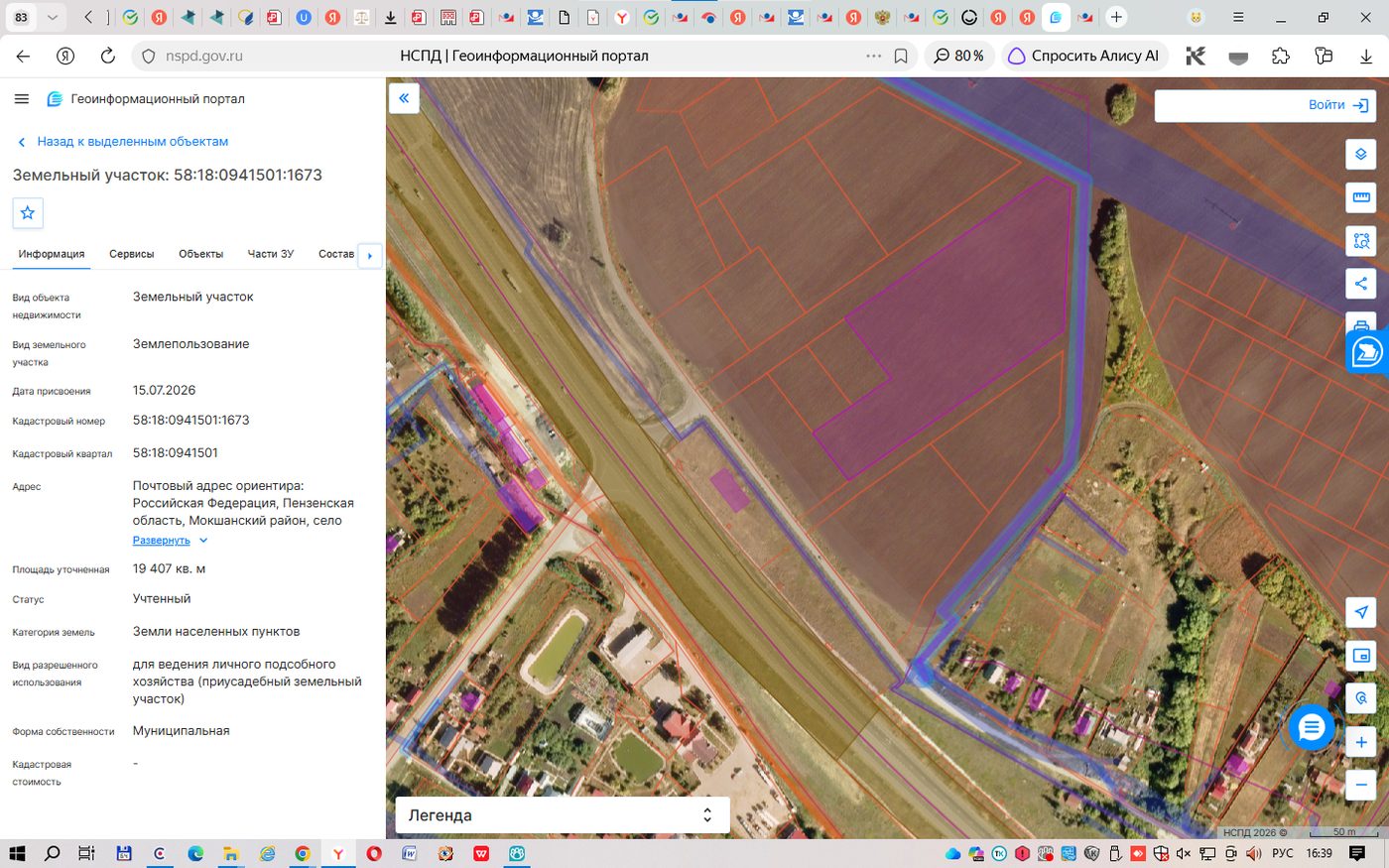Reload the browser page
Viewport: 1389px width, 868px height.
point(107,56)
